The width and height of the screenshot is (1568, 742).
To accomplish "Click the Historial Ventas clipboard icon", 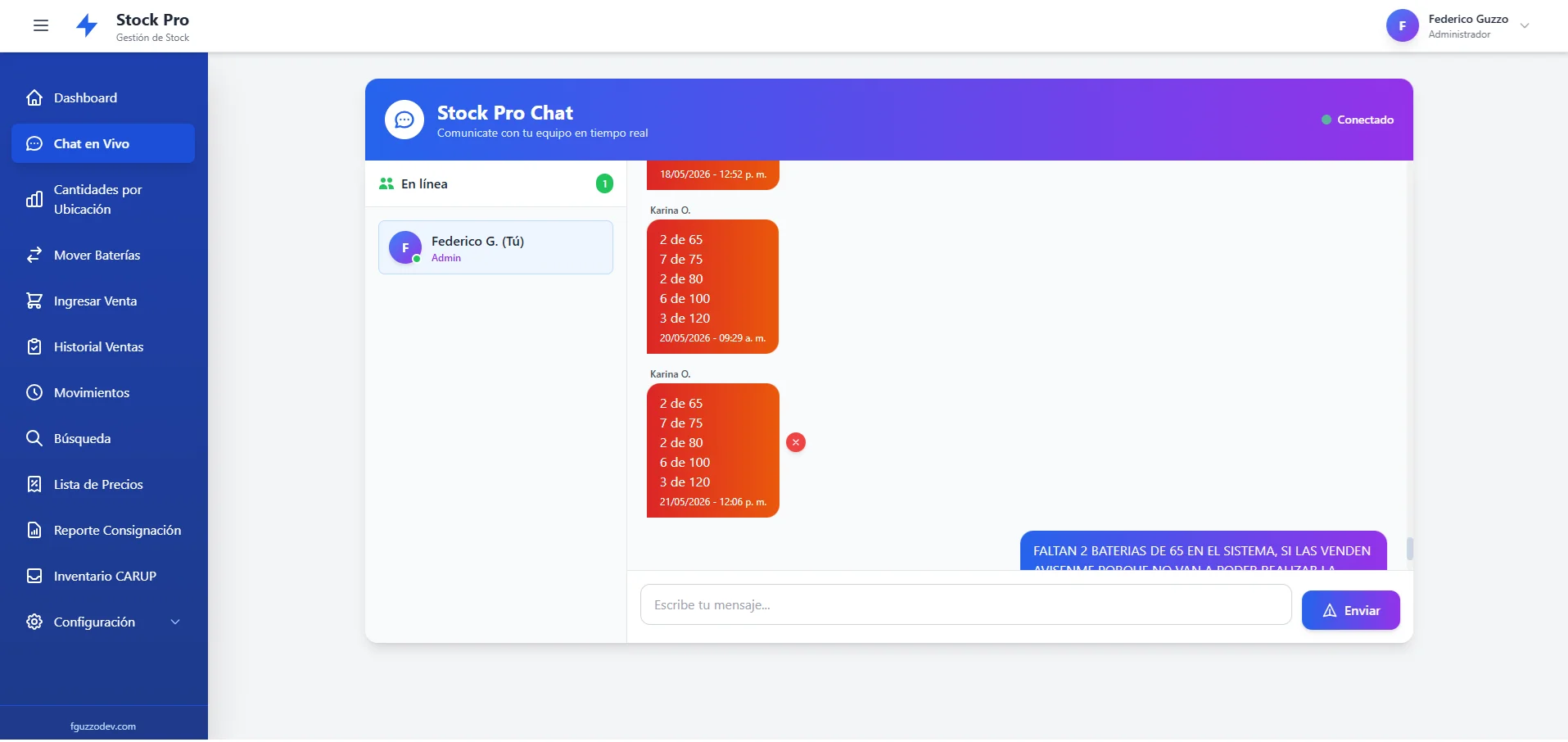I will point(34,346).
